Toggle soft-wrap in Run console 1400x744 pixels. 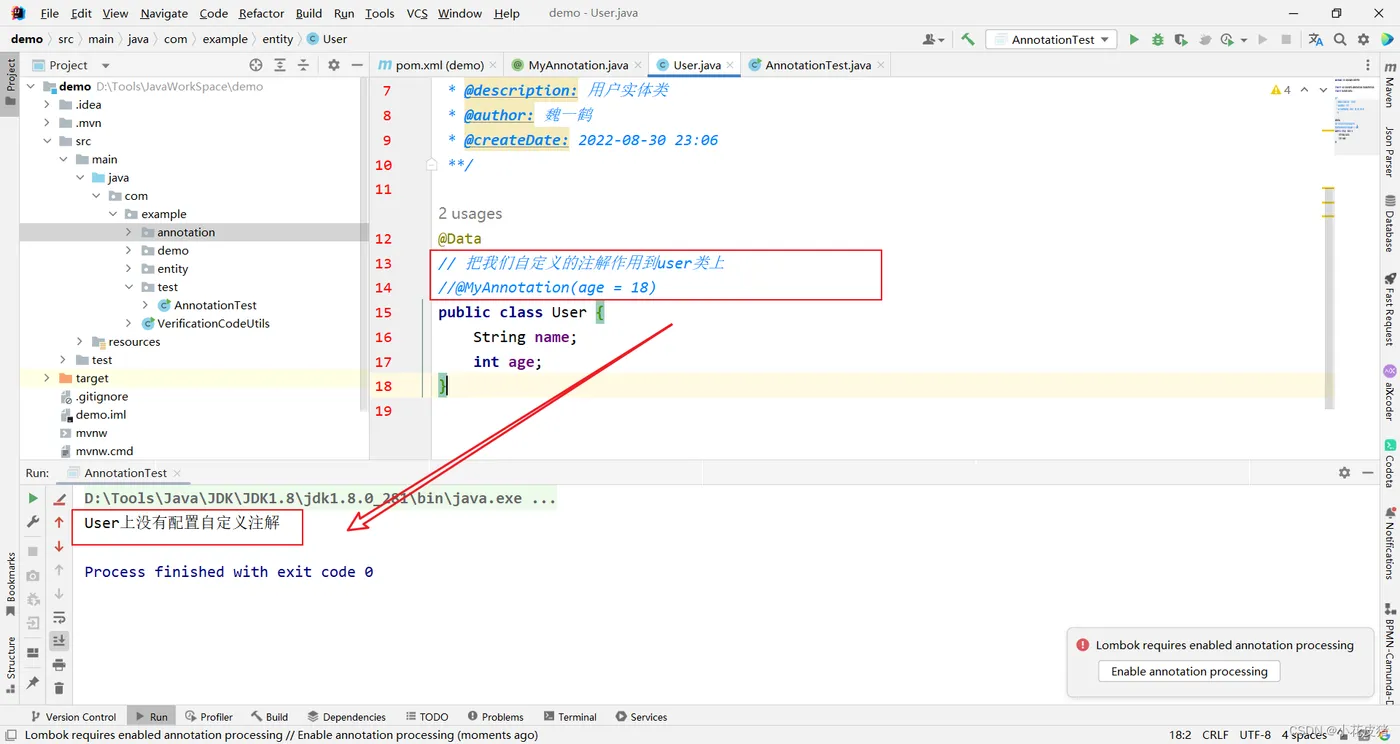point(59,617)
